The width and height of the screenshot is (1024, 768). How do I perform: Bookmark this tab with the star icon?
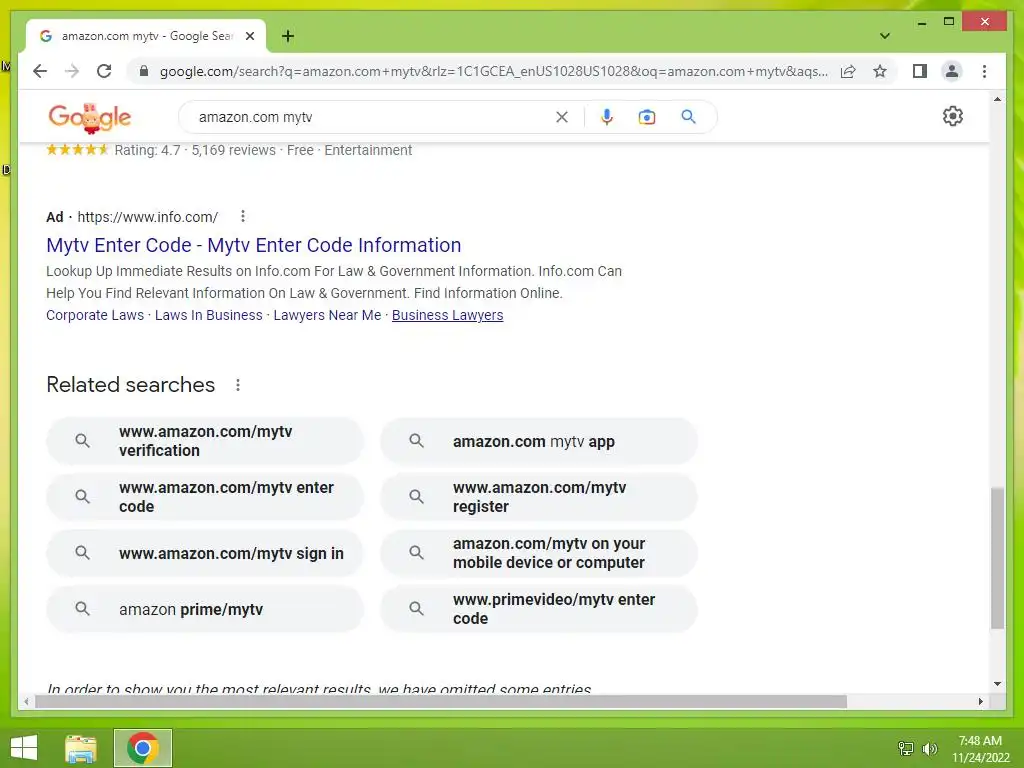(x=880, y=71)
